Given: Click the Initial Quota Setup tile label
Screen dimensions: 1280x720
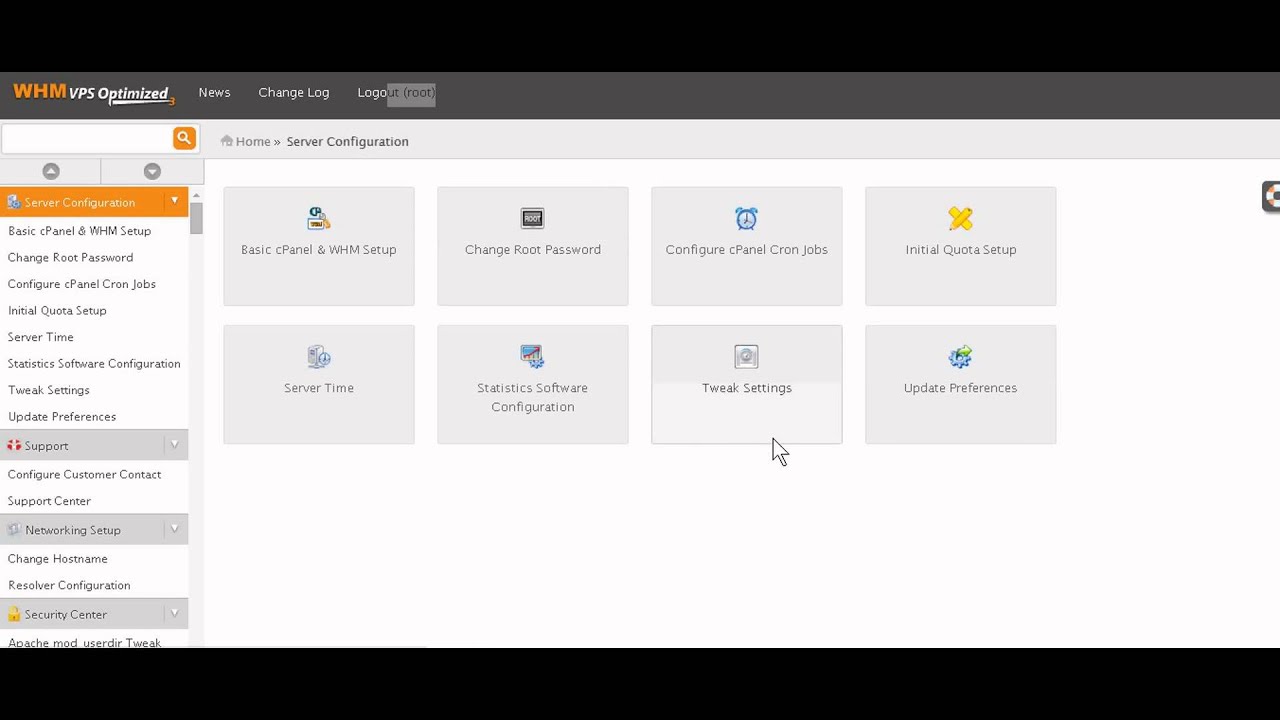Looking at the screenshot, I should [x=961, y=249].
